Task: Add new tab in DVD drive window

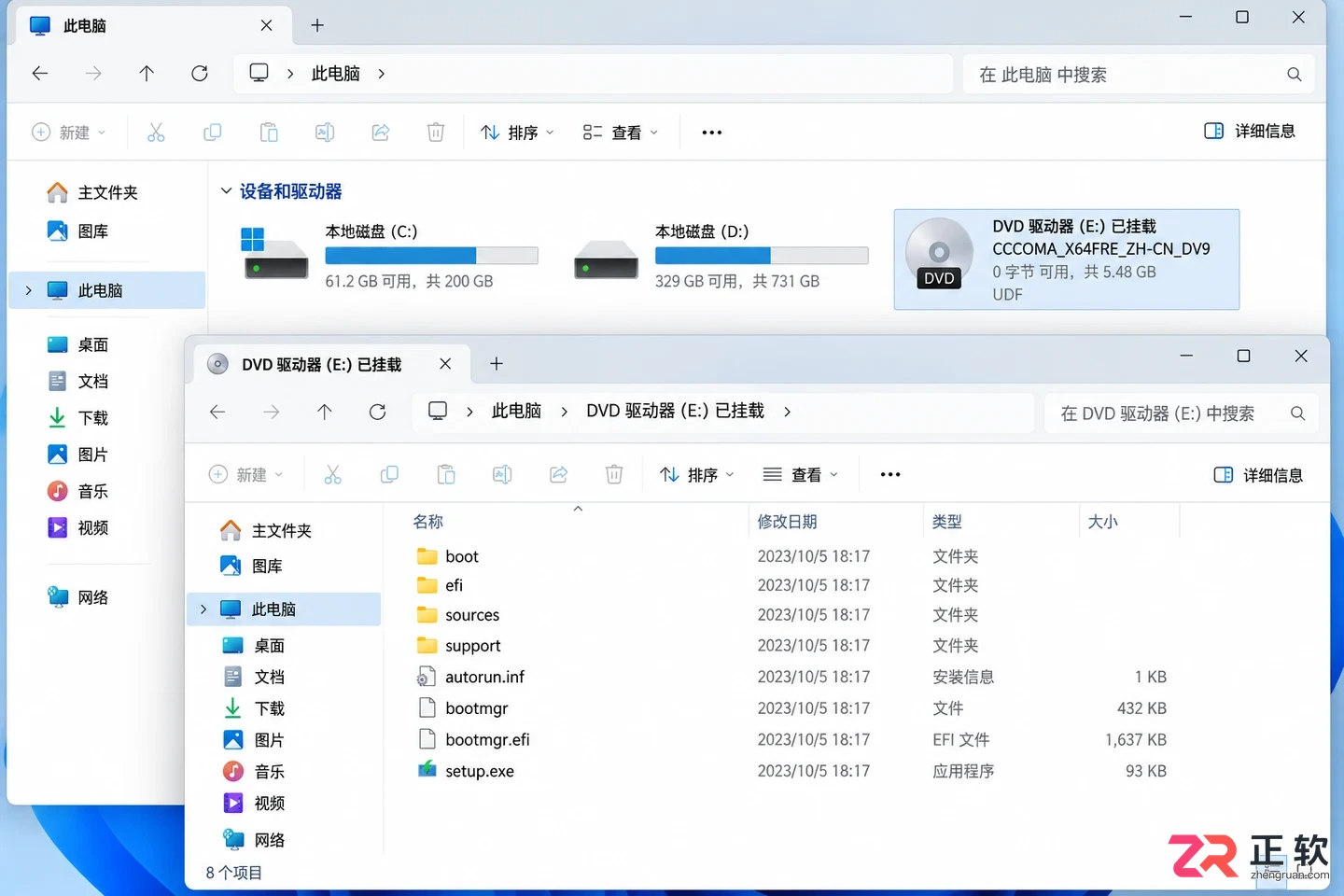Action: [497, 364]
